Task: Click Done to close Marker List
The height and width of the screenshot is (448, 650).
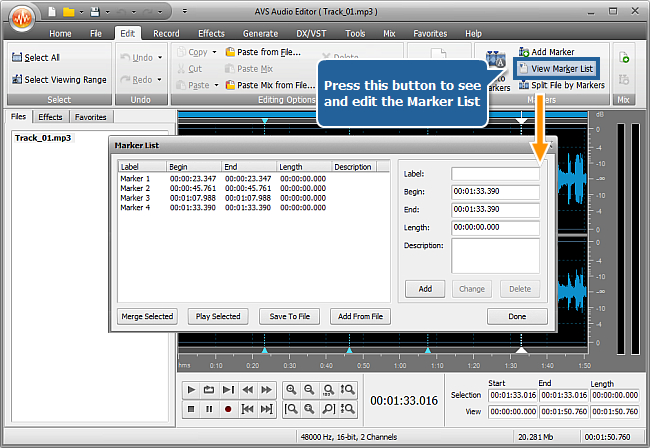Action: point(517,317)
